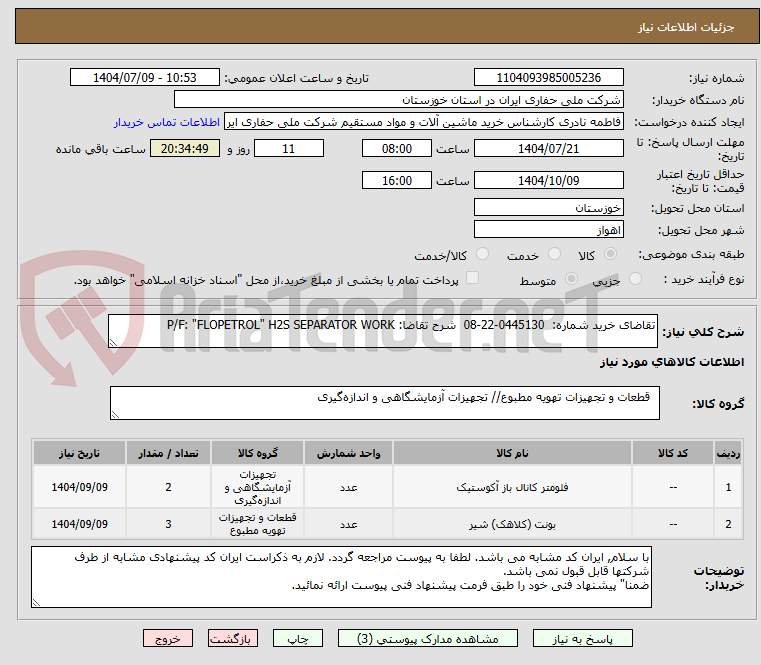
Task: Click the delivery city field اهواز
Action: 548,229
